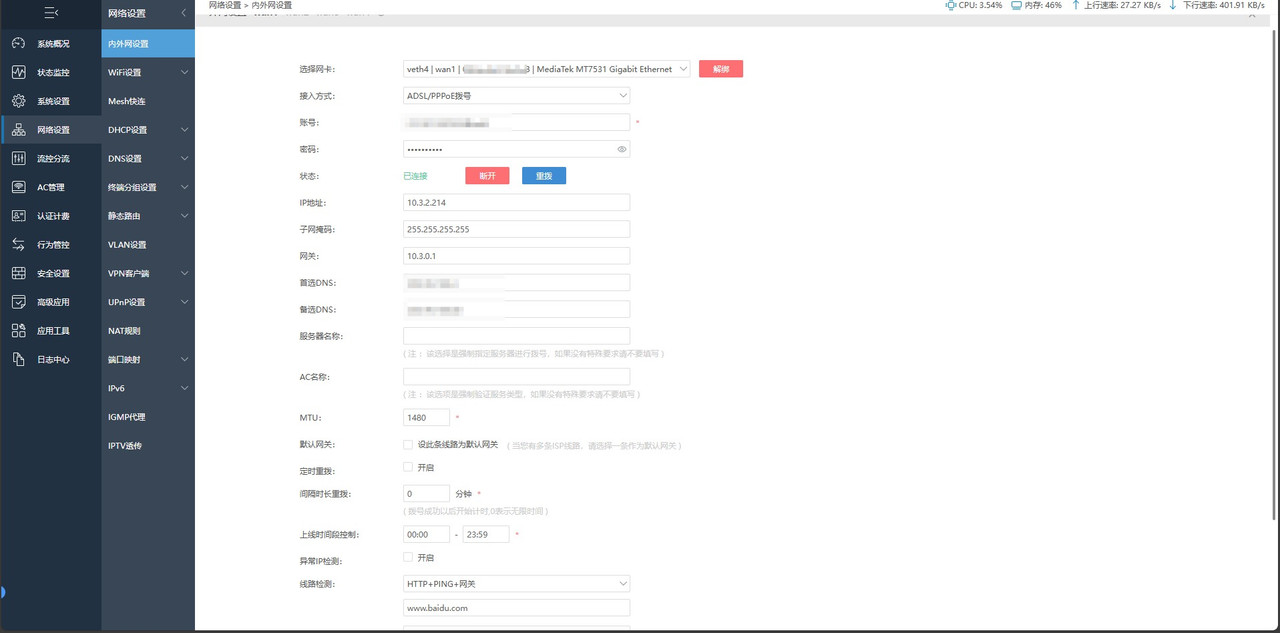Click the end time 23:59 field
1280x633 pixels.
(486, 534)
